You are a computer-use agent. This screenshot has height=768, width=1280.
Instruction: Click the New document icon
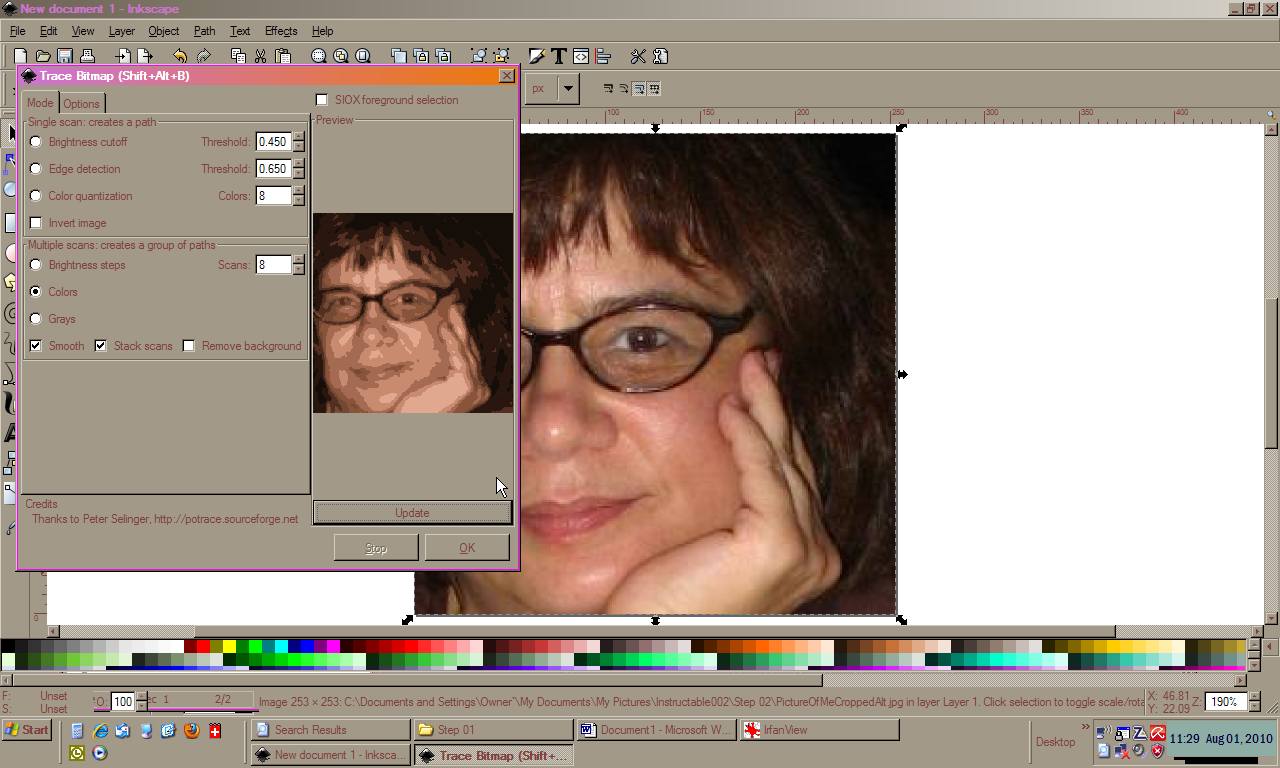tap(21, 57)
